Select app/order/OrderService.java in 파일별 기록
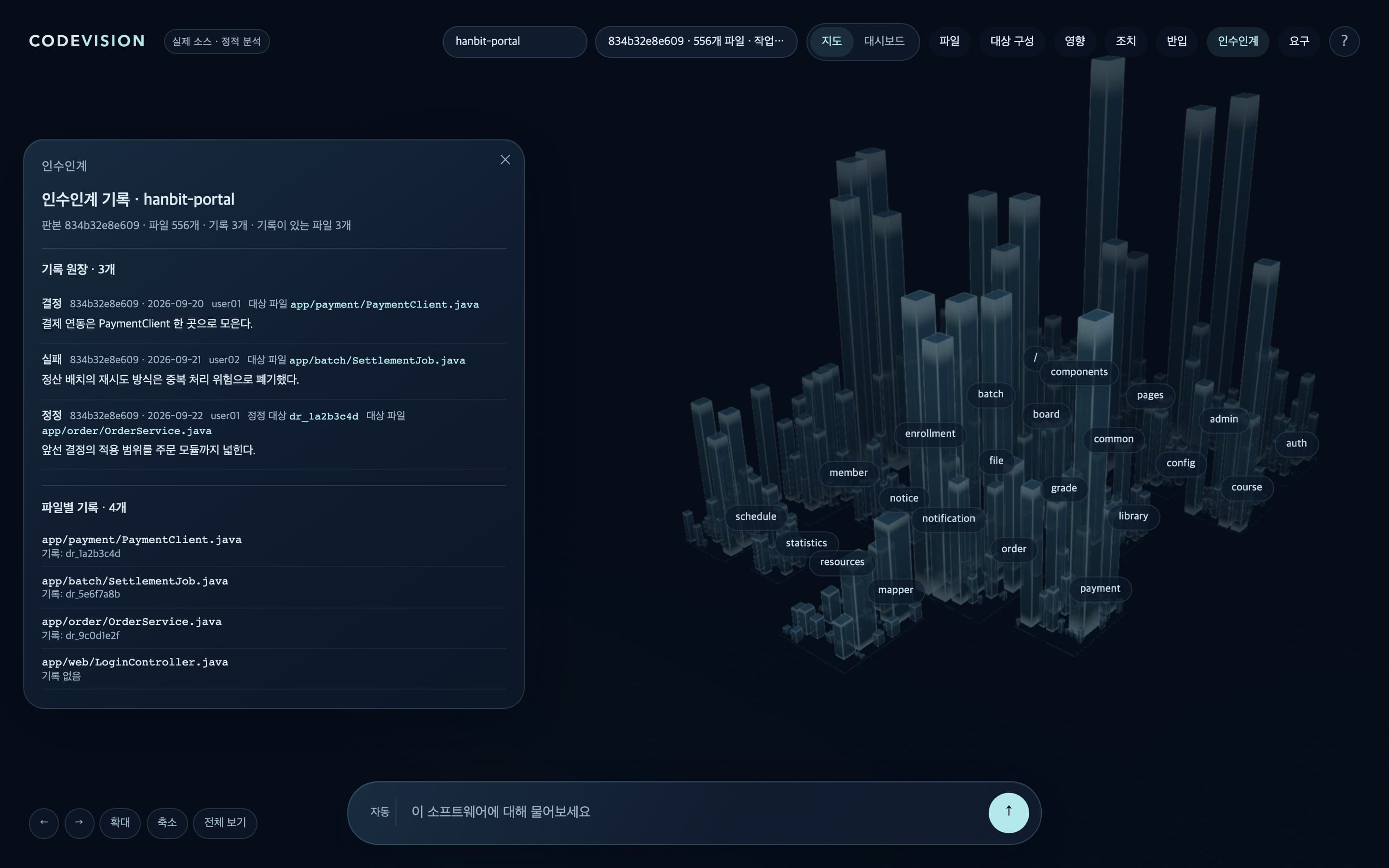This screenshot has width=1389, height=868. (274, 628)
